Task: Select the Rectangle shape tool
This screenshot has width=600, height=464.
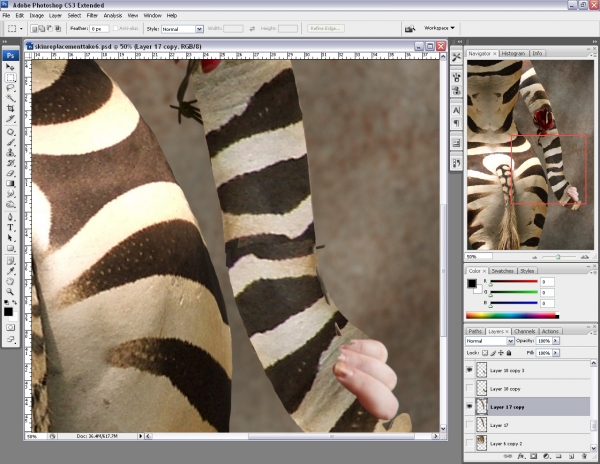Action: click(10, 249)
